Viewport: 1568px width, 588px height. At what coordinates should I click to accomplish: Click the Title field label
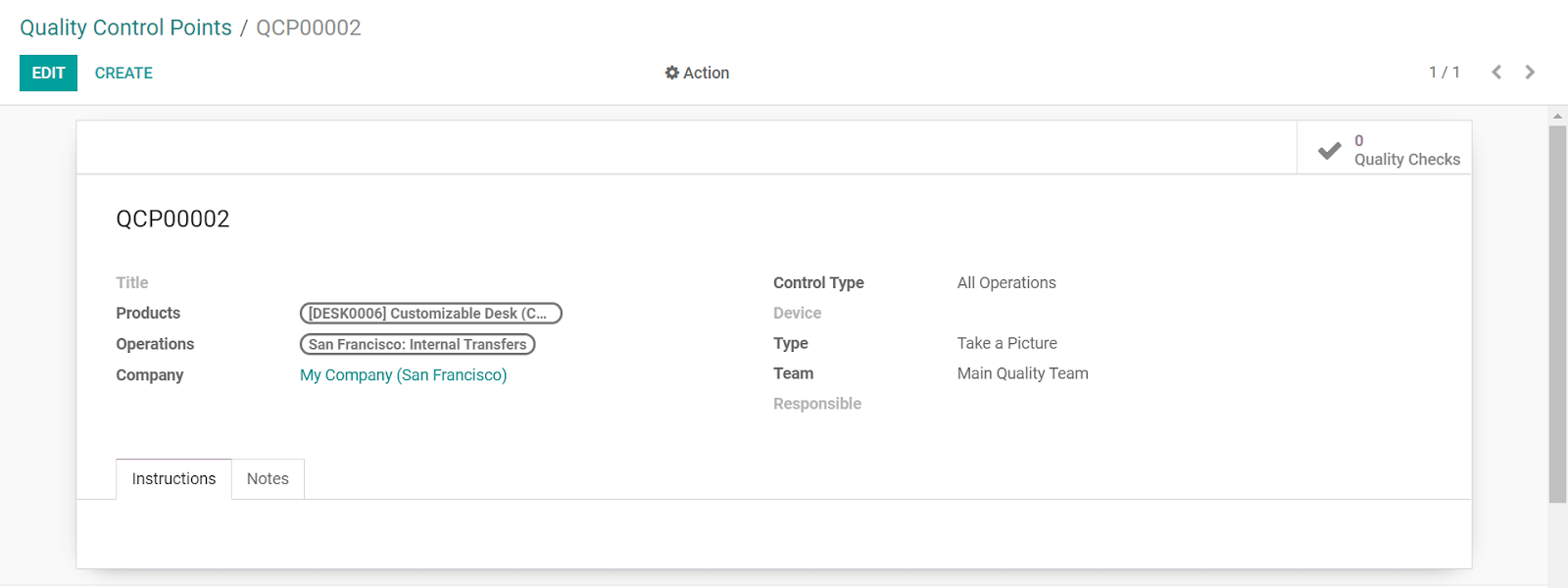click(x=132, y=283)
